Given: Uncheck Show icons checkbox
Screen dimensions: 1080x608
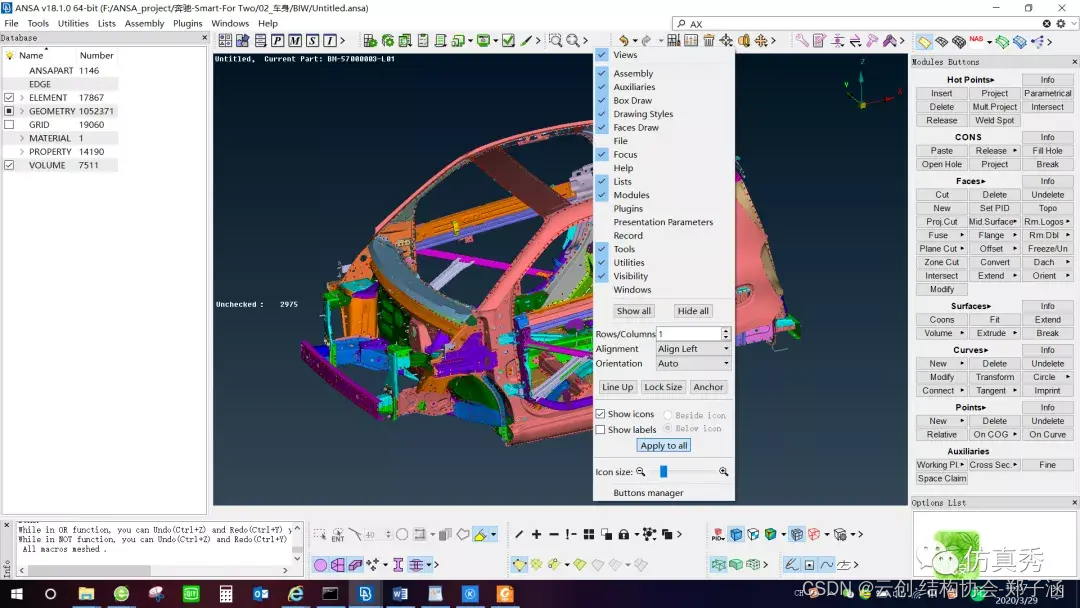Looking at the screenshot, I should click(601, 414).
